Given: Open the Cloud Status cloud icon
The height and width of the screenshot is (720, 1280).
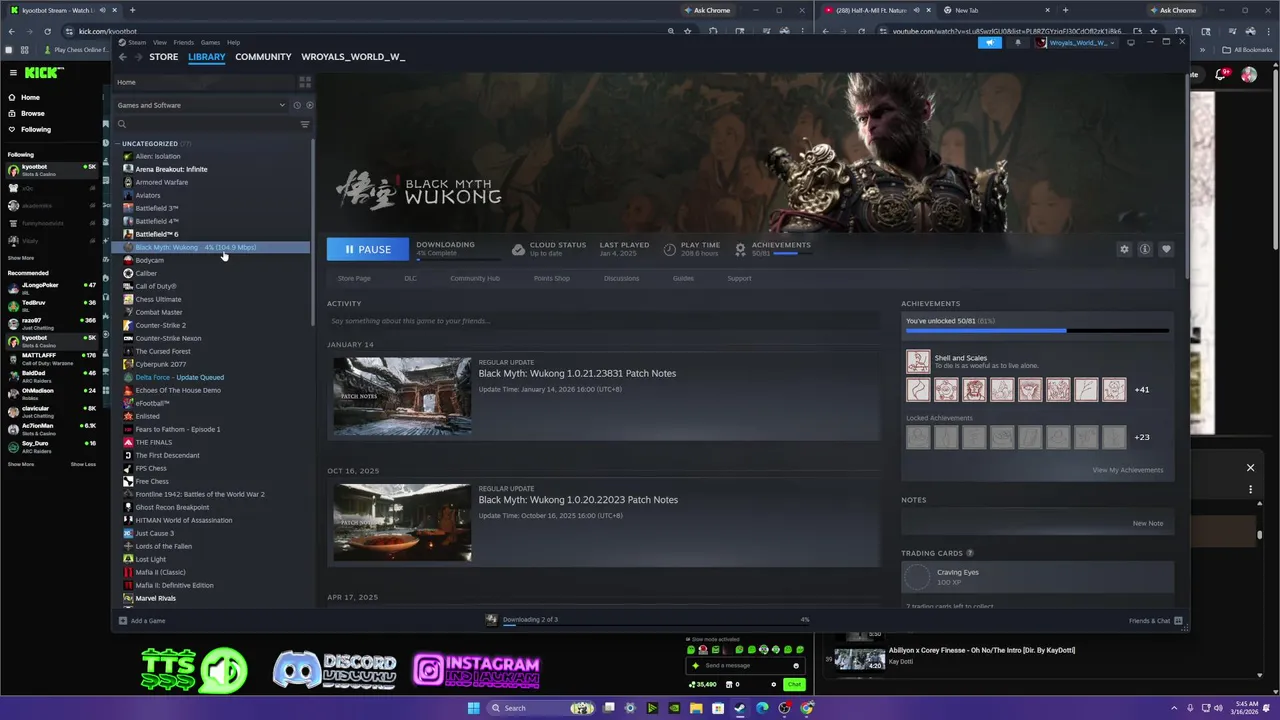Looking at the screenshot, I should tap(518, 249).
